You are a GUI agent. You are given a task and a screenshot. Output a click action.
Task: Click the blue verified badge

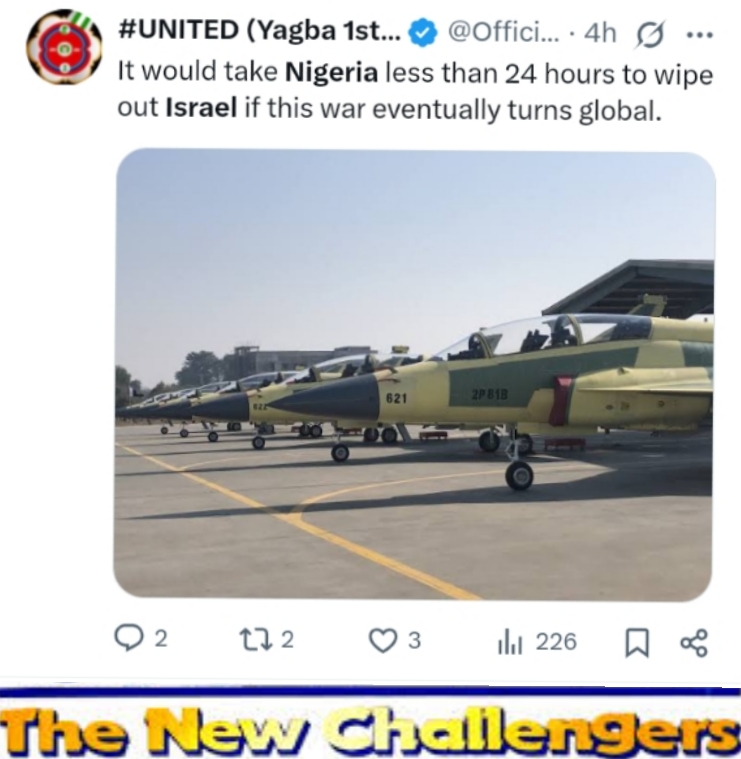click(423, 32)
